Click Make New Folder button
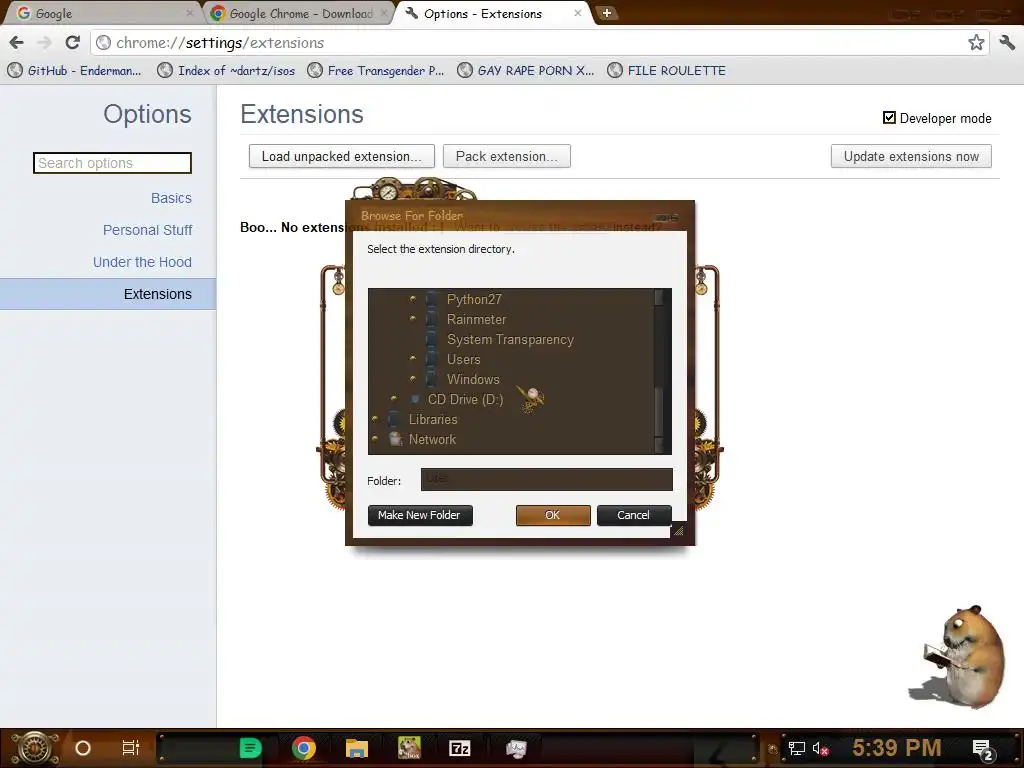Screen dimensions: 1024x768 (420, 515)
